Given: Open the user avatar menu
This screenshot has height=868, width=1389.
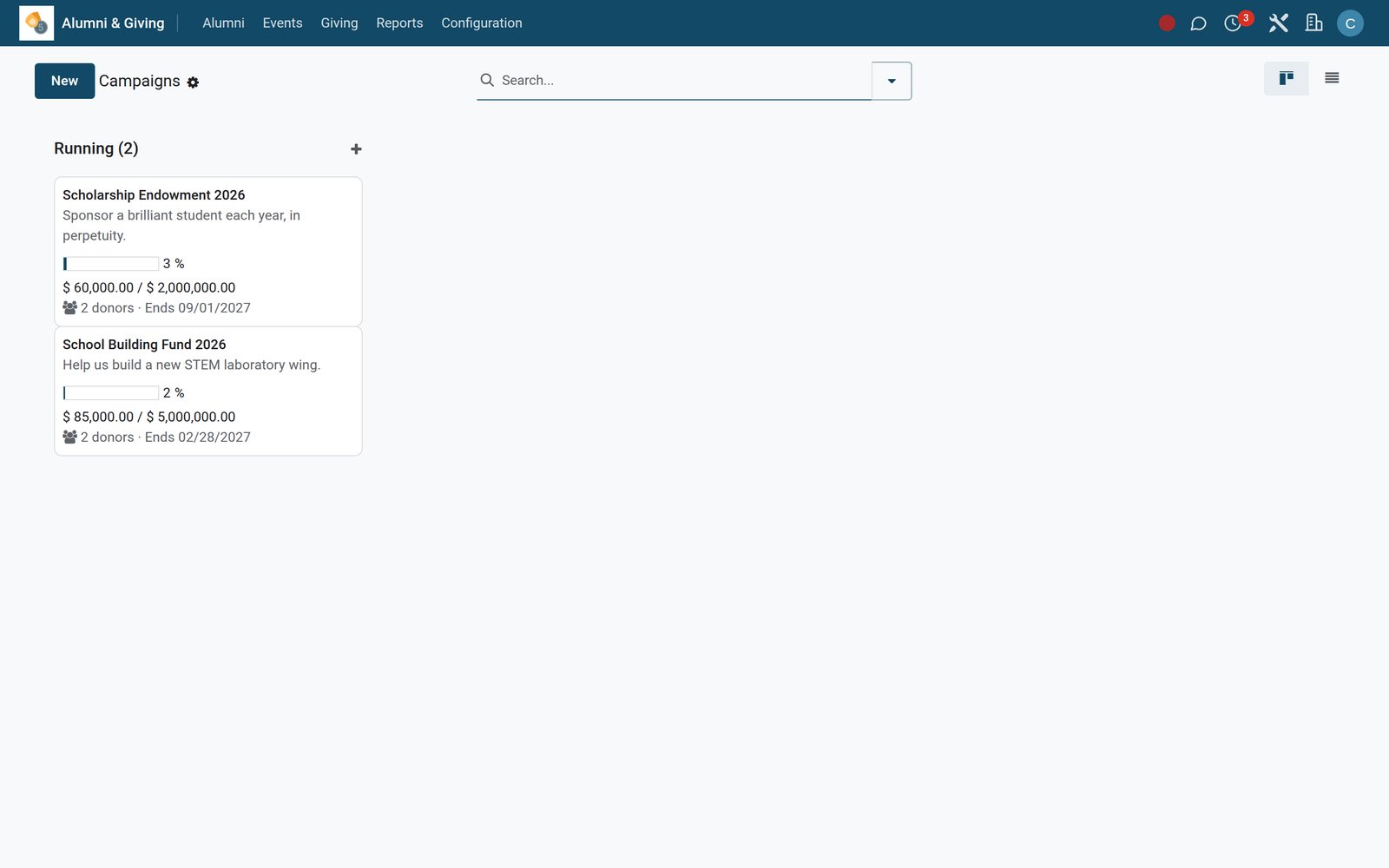Looking at the screenshot, I should pos(1350,23).
